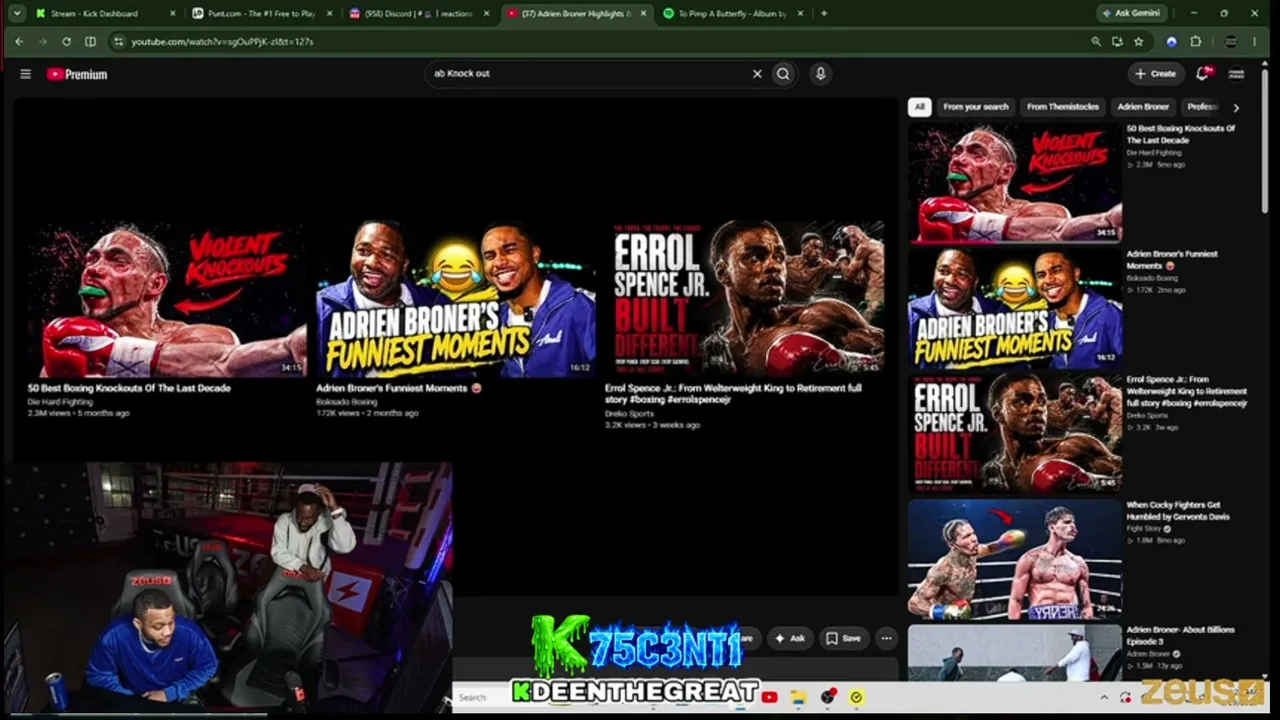Image resolution: width=1280 pixels, height=720 pixels.
Task: Open Chrome tab search dropdown
Action: 17,14
